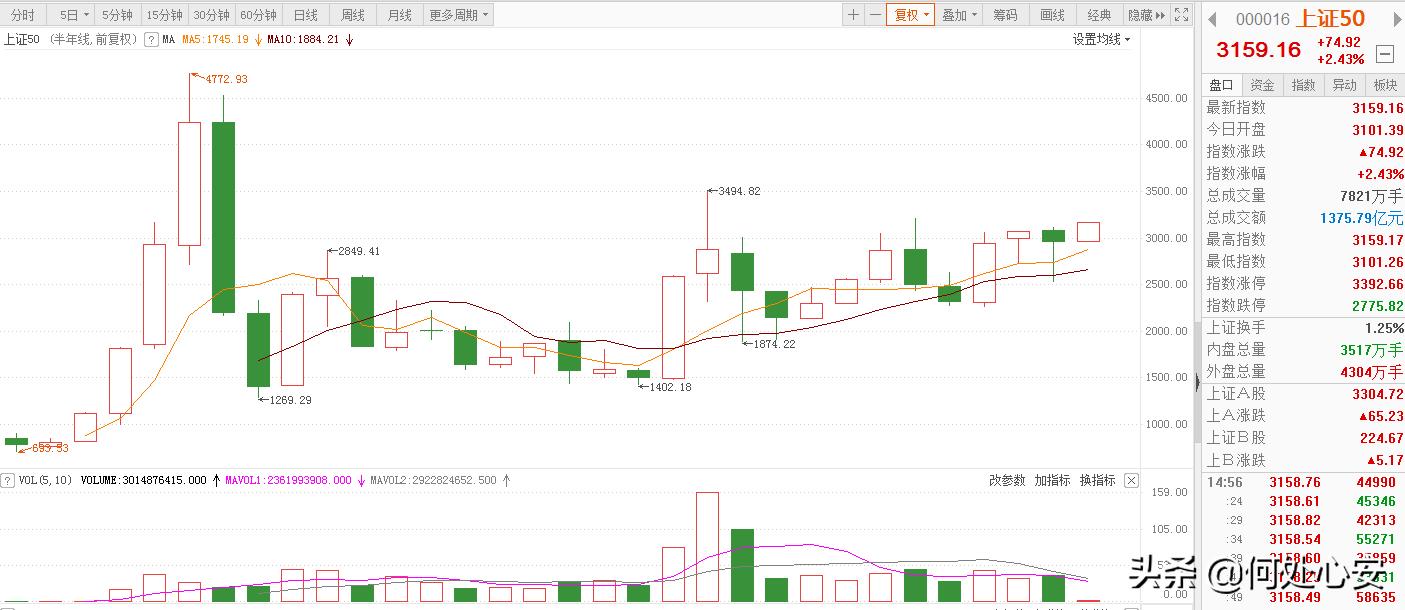Click the 1402.18 low price marker
The image size is (1405, 610).
pyautogui.click(x=669, y=387)
